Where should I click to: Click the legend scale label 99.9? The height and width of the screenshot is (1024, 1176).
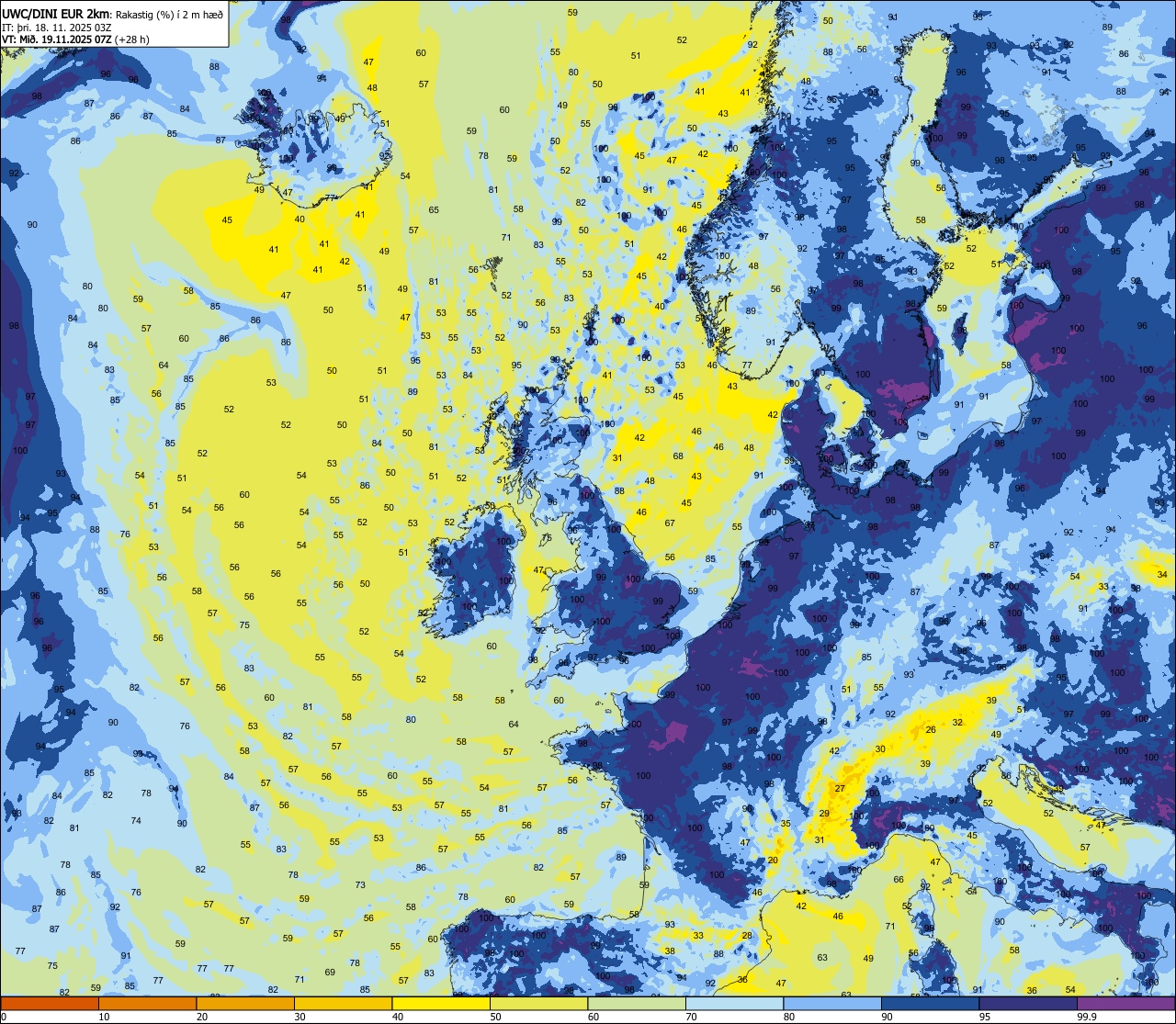(1087, 1017)
